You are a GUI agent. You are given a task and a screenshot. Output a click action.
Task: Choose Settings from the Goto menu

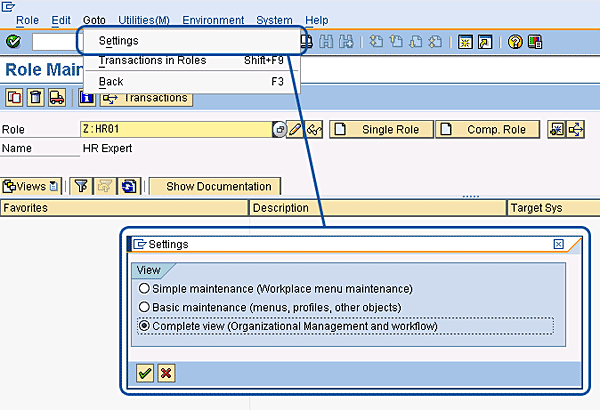(x=191, y=41)
